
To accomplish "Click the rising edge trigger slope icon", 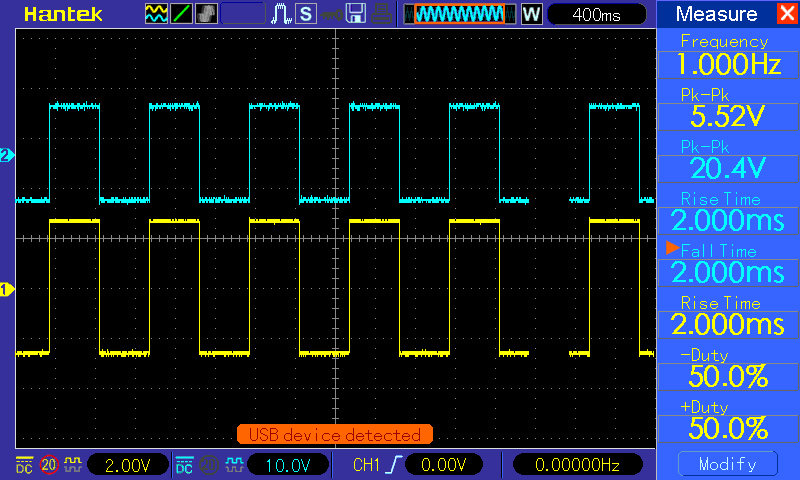I will 393,465.
